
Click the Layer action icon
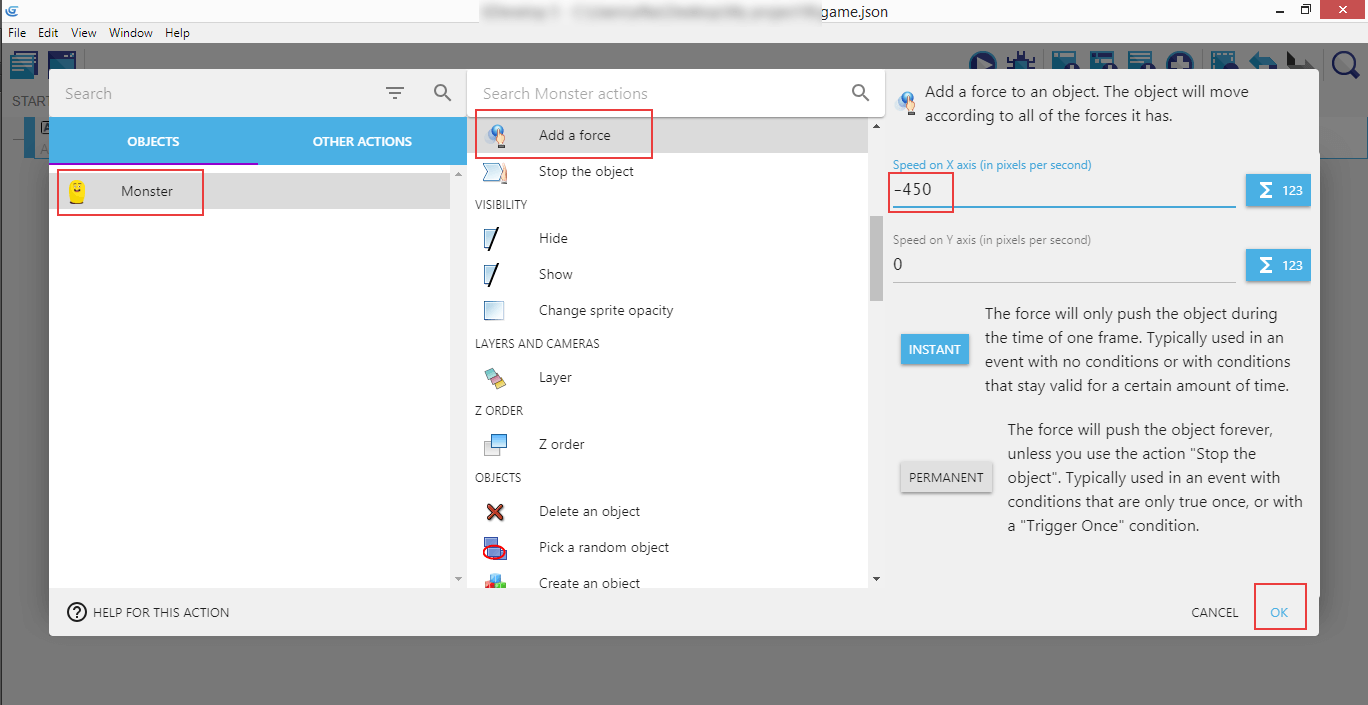[x=494, y=378]
